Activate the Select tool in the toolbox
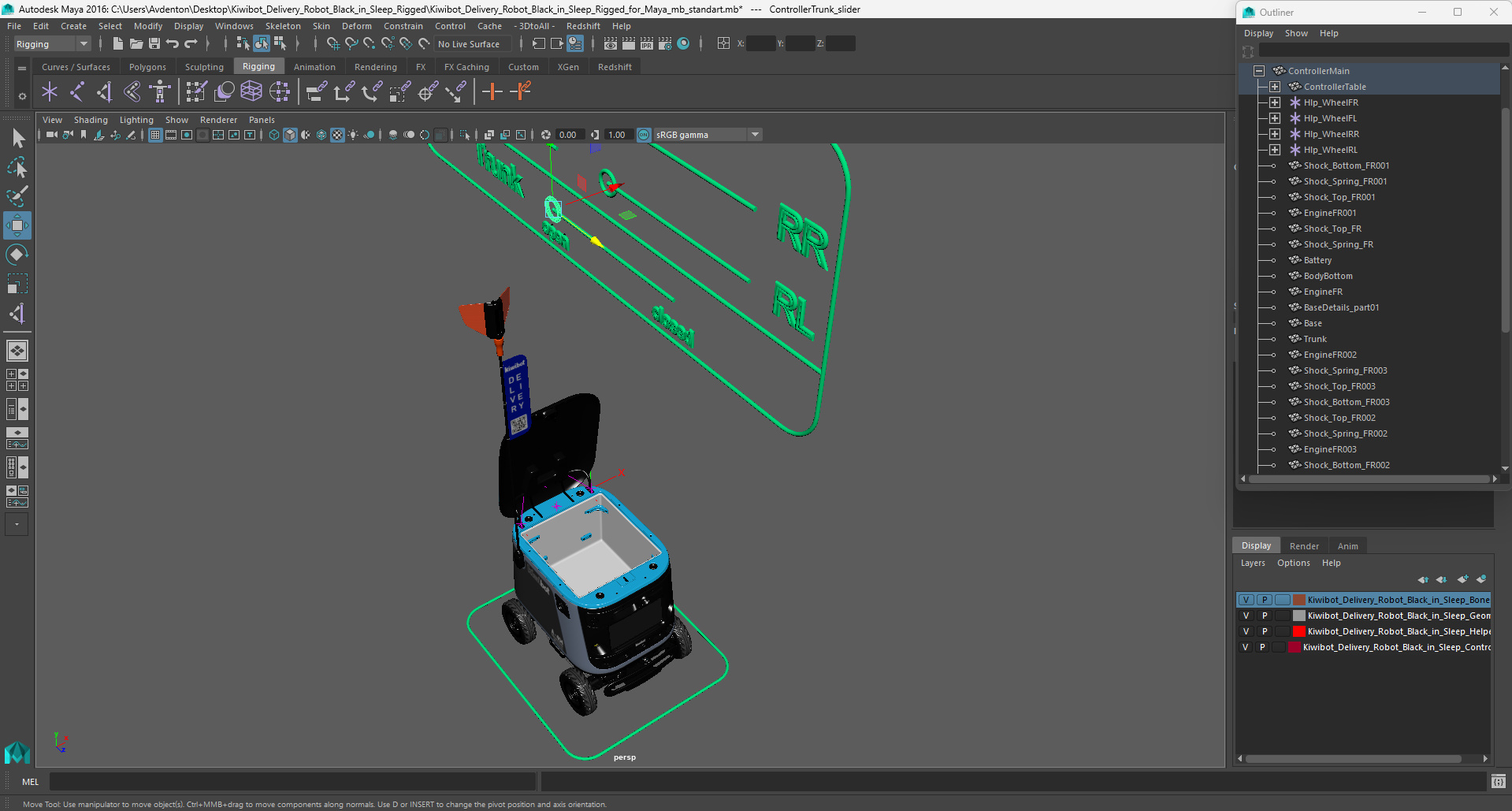The width and height of the screenshot is (1512, 811). tap(17, 139)
